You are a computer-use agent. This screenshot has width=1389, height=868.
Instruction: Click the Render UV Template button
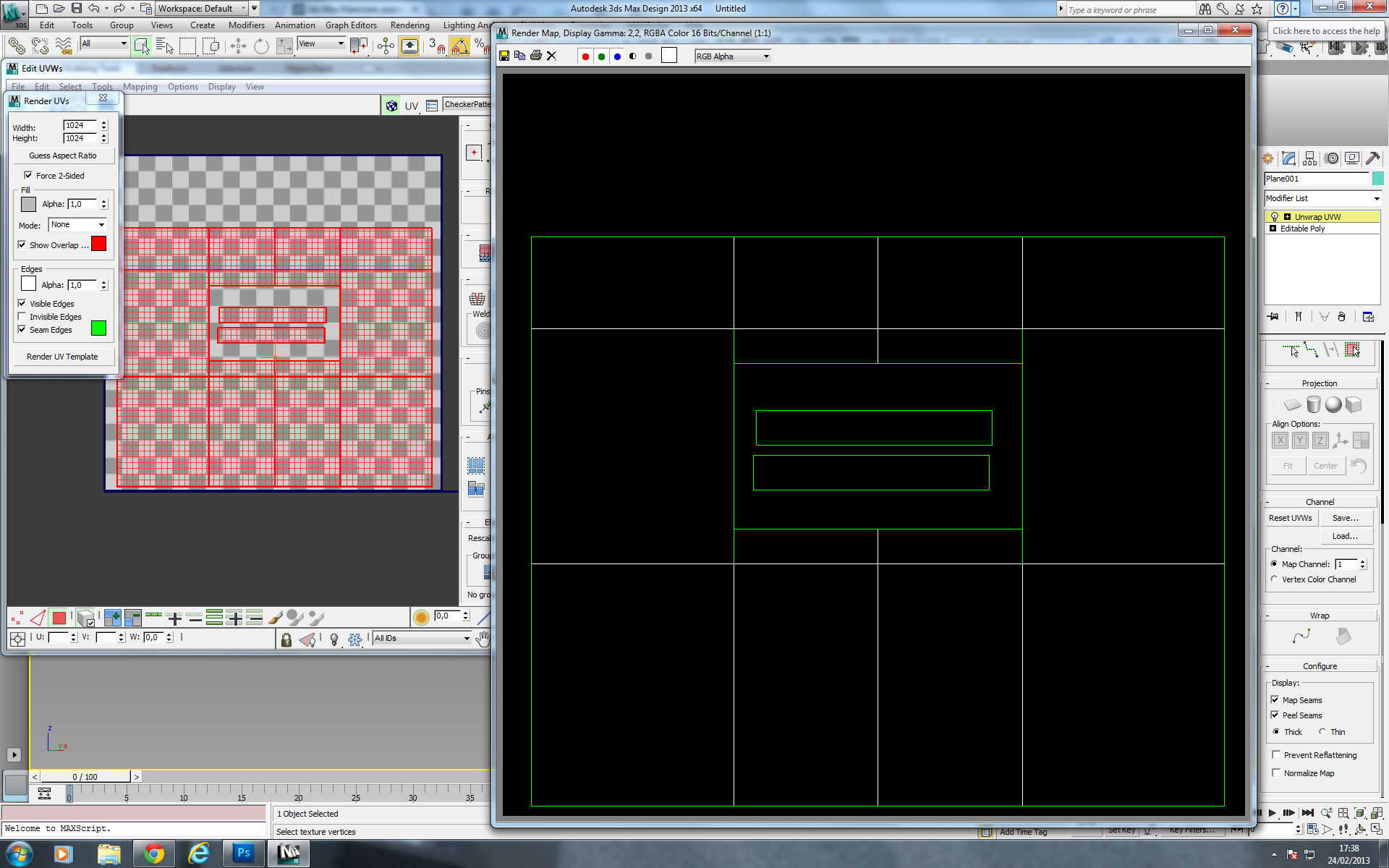(62, 357)
